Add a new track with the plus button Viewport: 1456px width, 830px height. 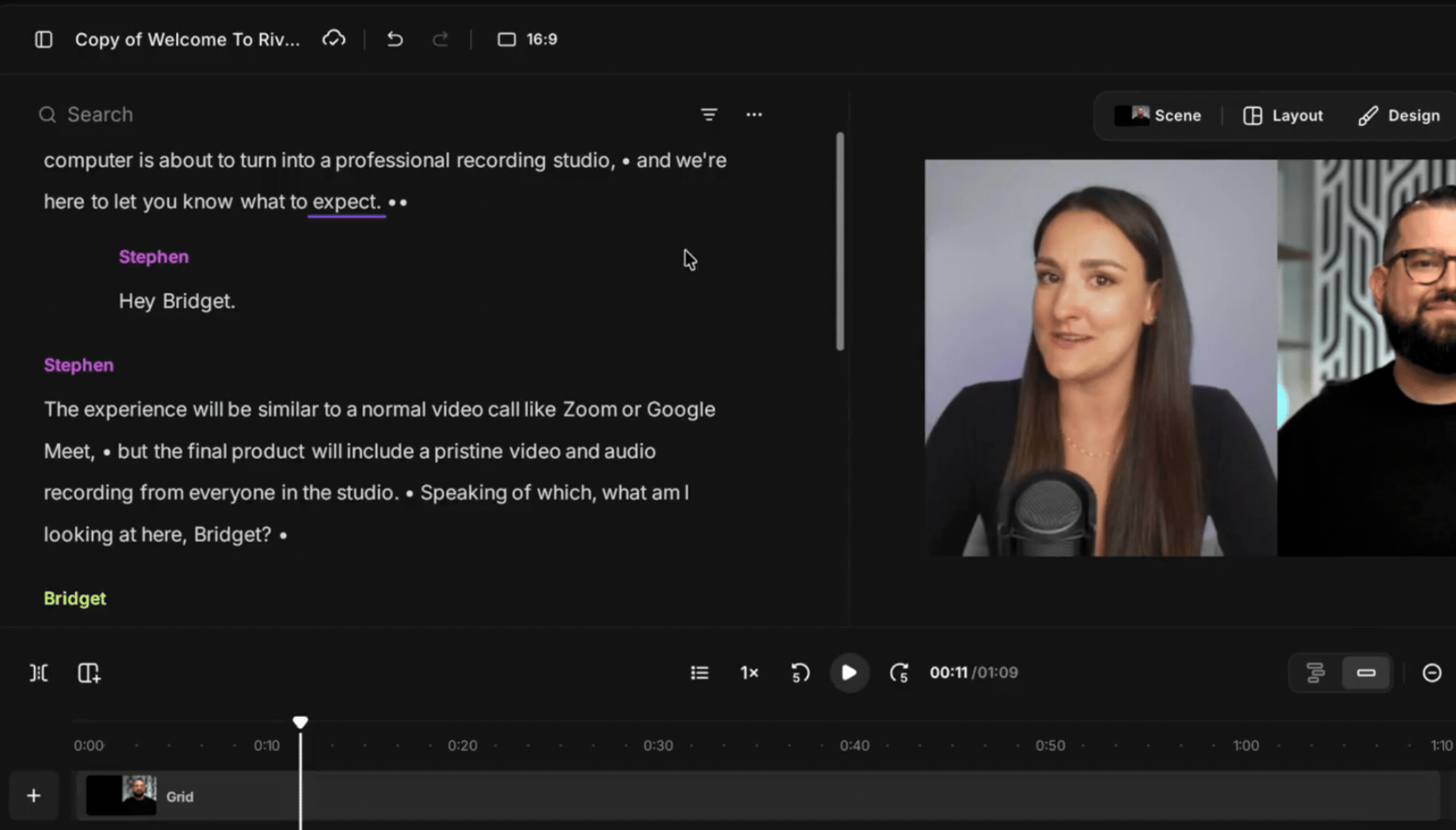(34, 795)
